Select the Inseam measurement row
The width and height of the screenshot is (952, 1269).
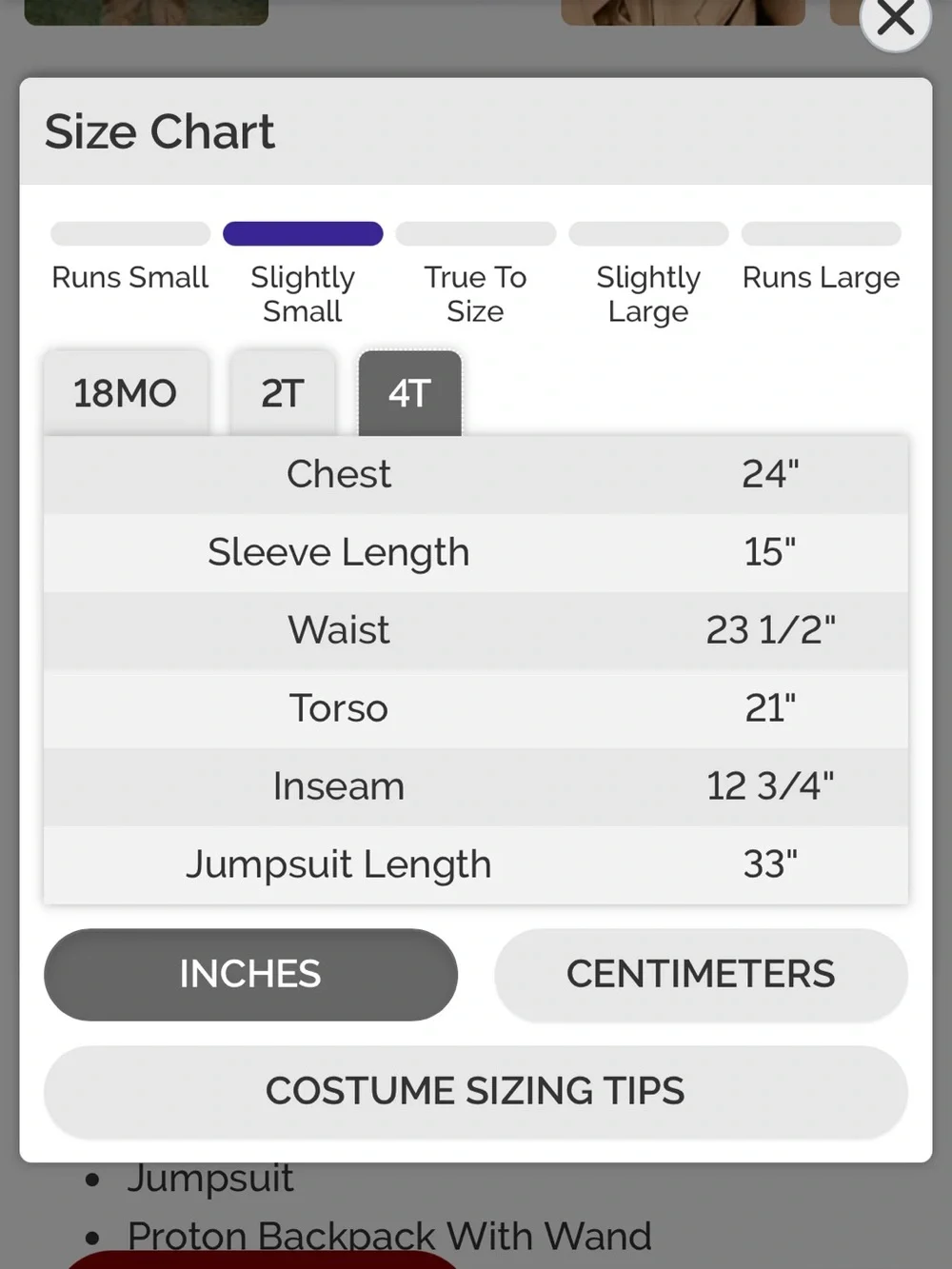click(476, 786)
